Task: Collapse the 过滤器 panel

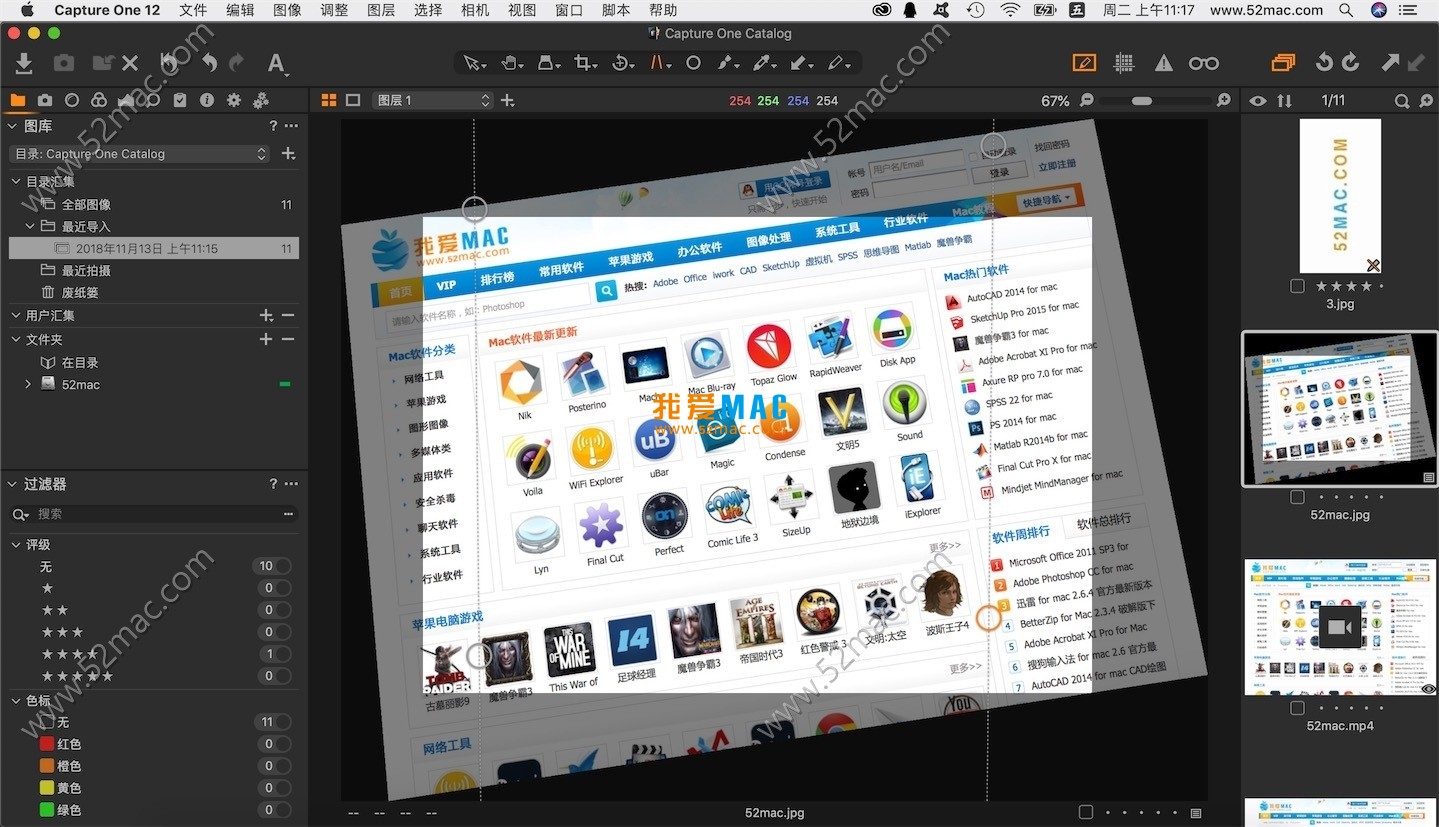Action: coord(13,483)
